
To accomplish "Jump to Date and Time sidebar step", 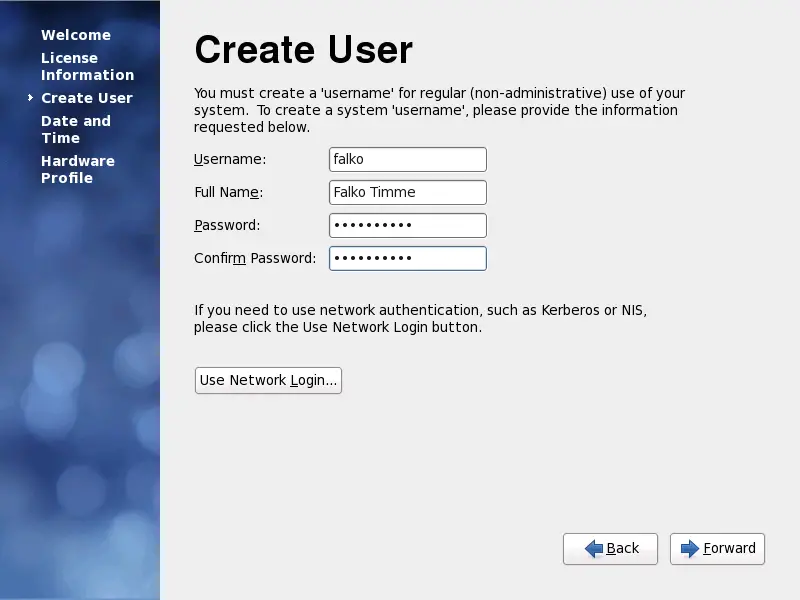I will [x=76, y=129].
